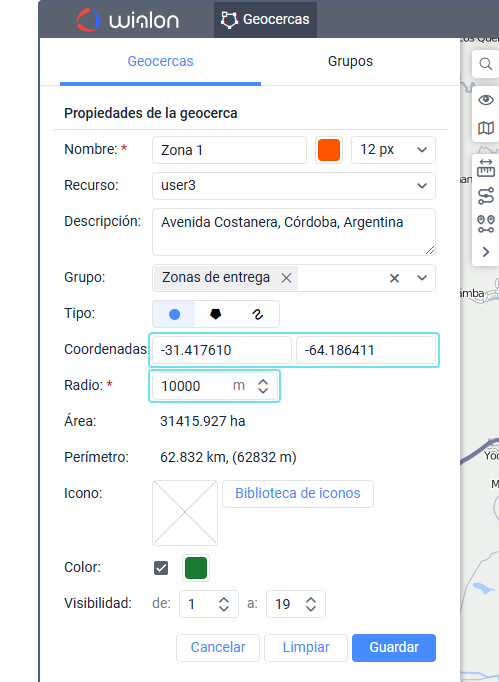Screen dimensions: 499x682
Task: Open the map search magnifier icon
Action: tap(486, 64)
